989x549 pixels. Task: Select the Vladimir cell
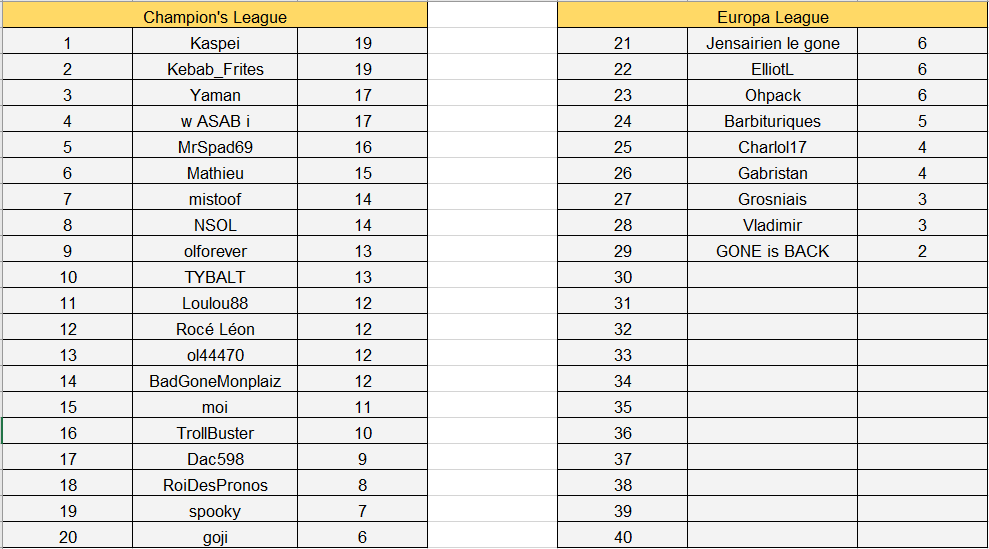click(772, 225)
